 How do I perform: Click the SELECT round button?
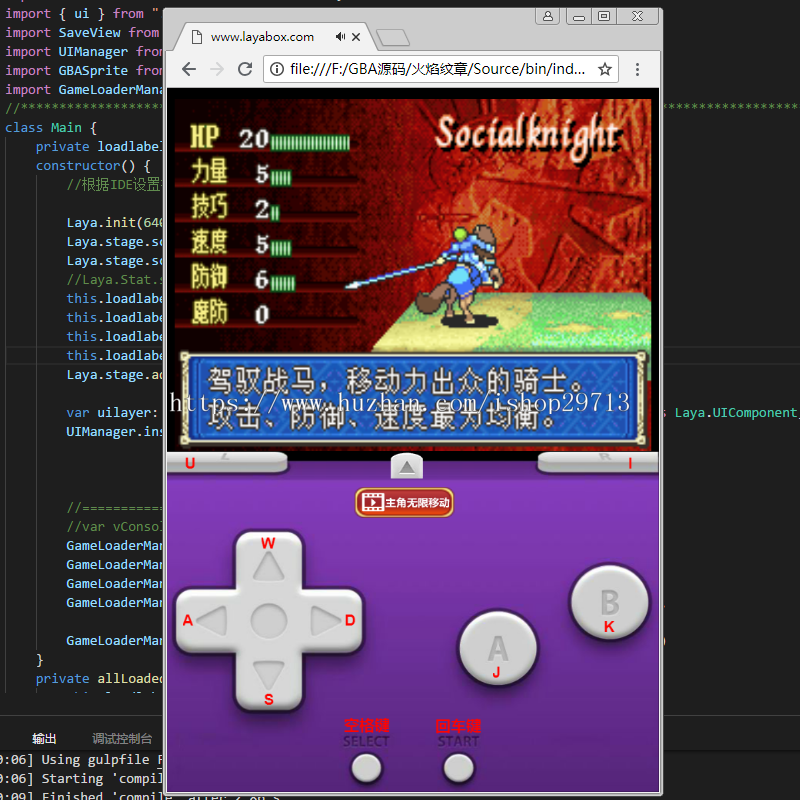366,768
